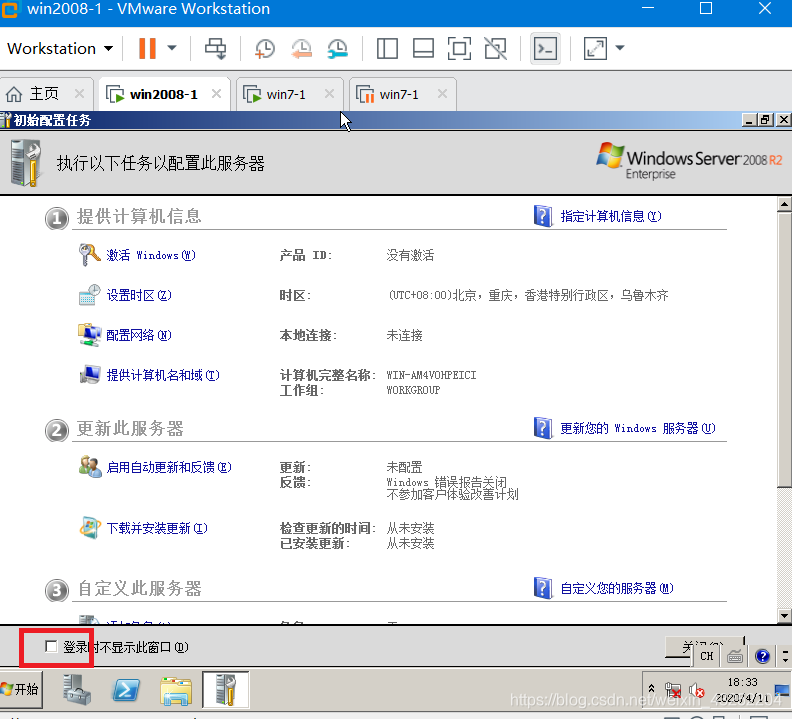Toggle the thumbnail bar view

pyautogui.click(x=423, y=49)
